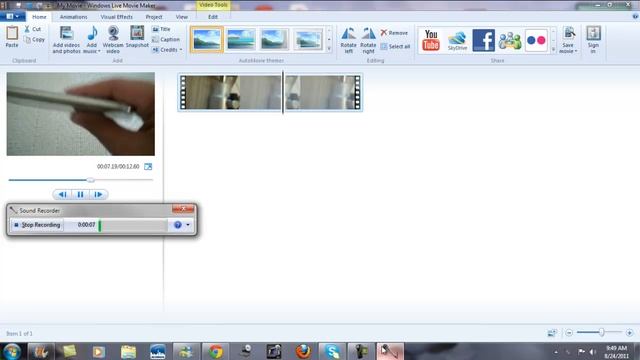Switch to the Home tab
This screenshot has height=360, width=640.
(x=39, y=17)
